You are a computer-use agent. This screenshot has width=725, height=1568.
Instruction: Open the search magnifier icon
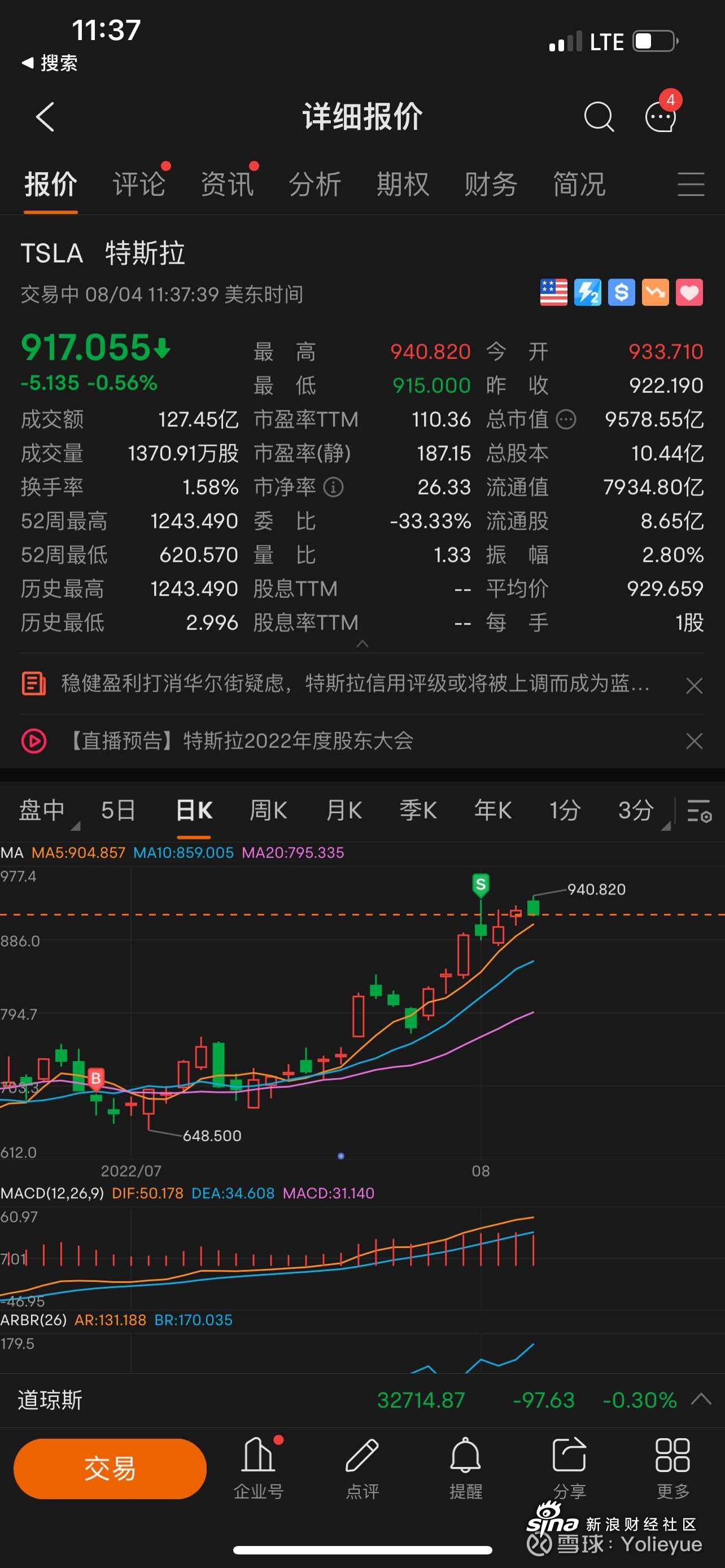(x=599, y=116)
